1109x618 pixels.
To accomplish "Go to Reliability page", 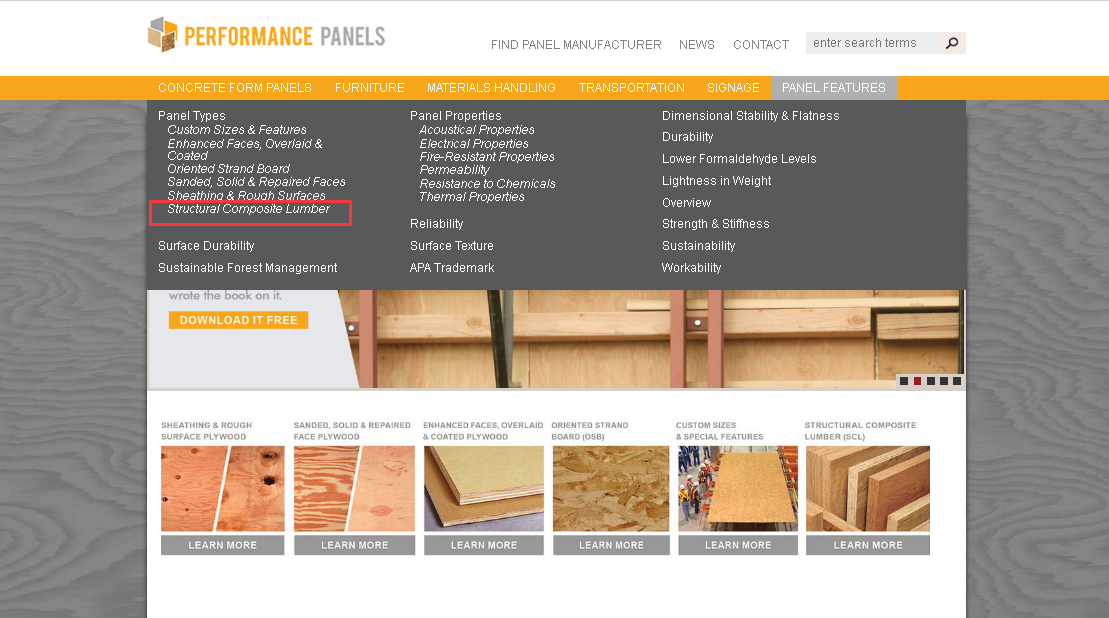I will (x=436, y=223).
